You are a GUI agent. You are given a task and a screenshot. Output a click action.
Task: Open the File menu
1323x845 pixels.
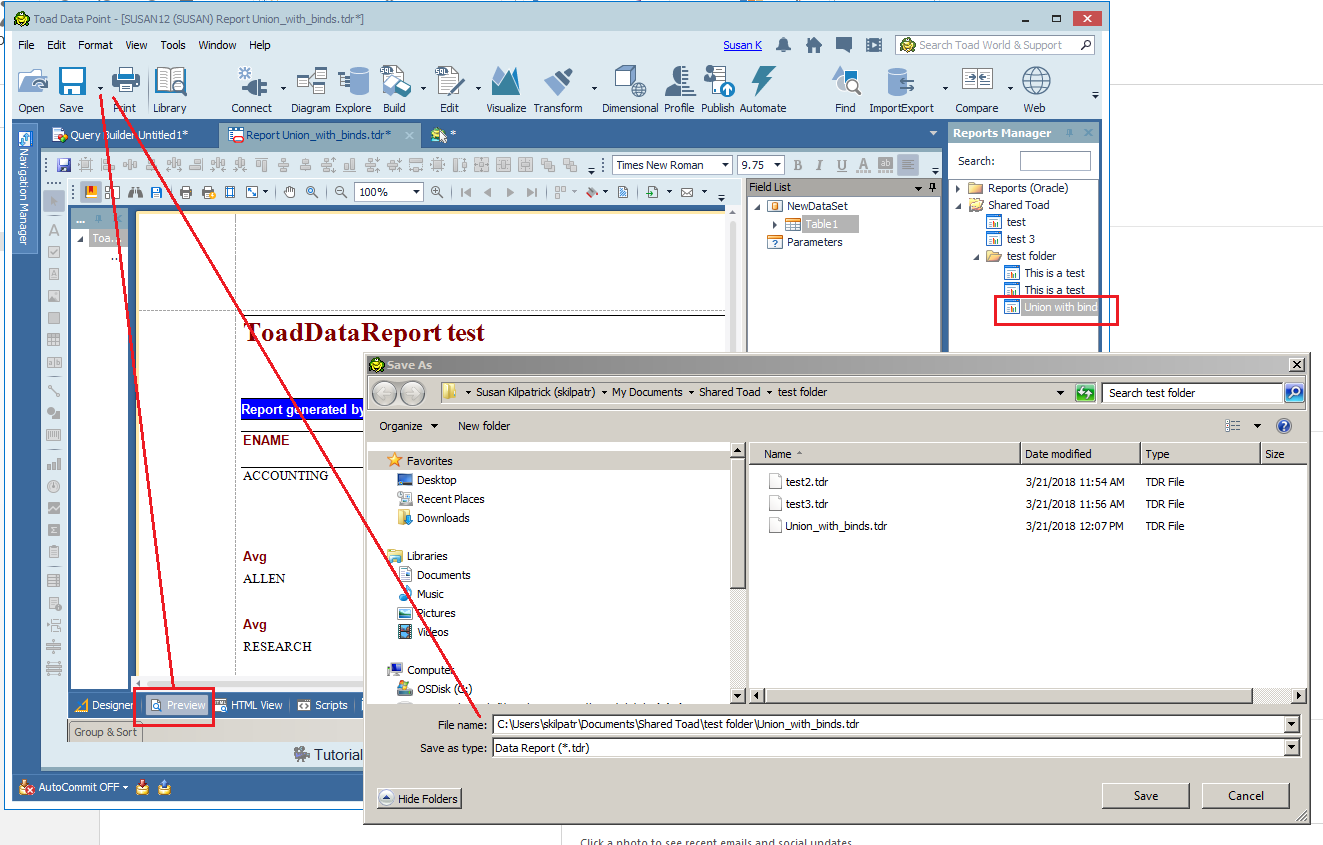point(26,45)
